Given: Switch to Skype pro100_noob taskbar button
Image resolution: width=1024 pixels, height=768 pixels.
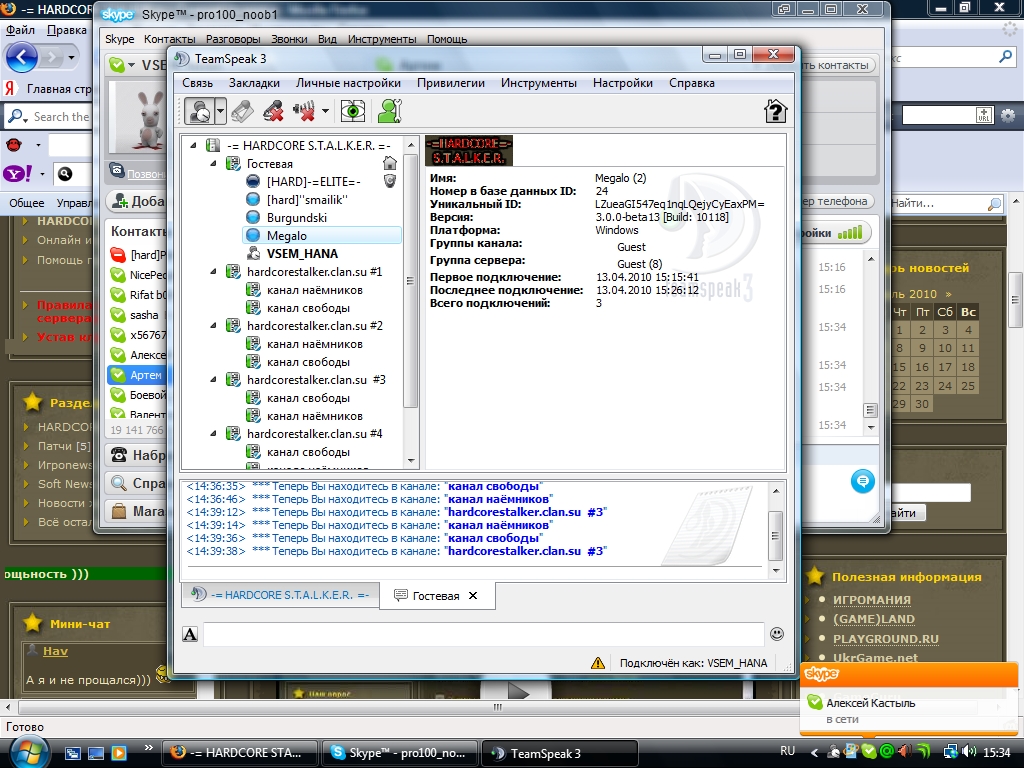Looking at the screenshot, I should click(399, 753).
